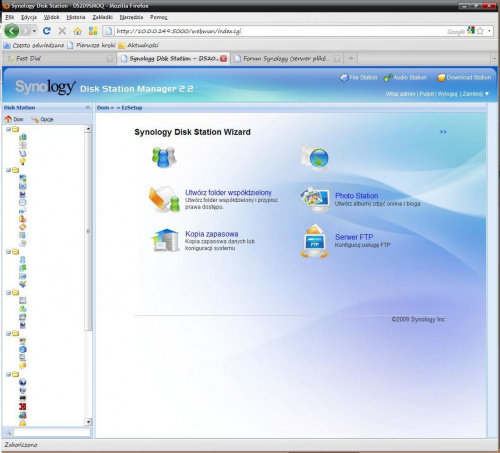Open Utwórz folder współdzielony link
Image resolution: width=500 pixels, height=453 pixels.
point(228,192)
